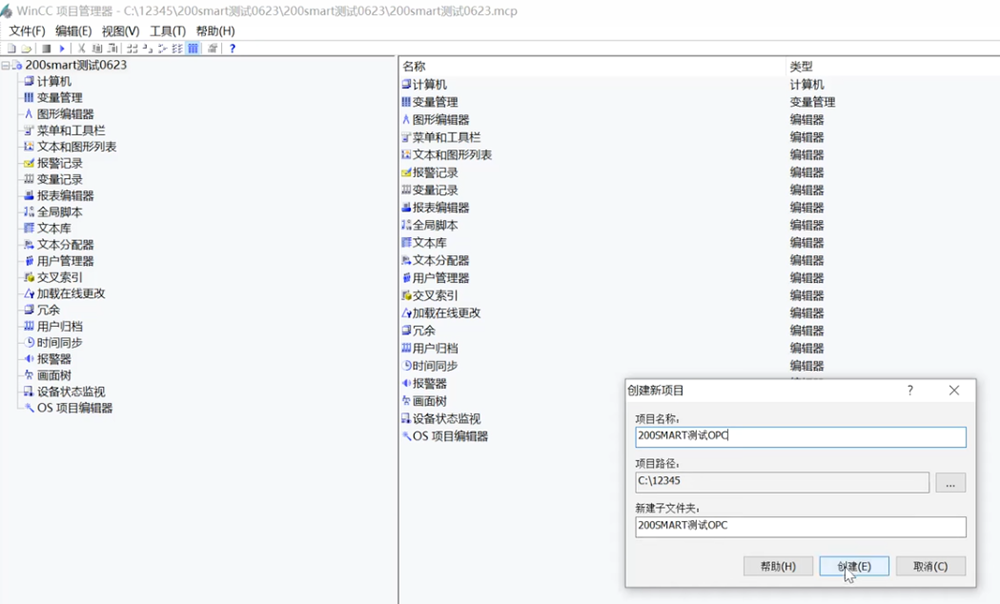Screen dimensions: 1000x604
Task: Click the 取消(C) button
Action: point(930,566)
